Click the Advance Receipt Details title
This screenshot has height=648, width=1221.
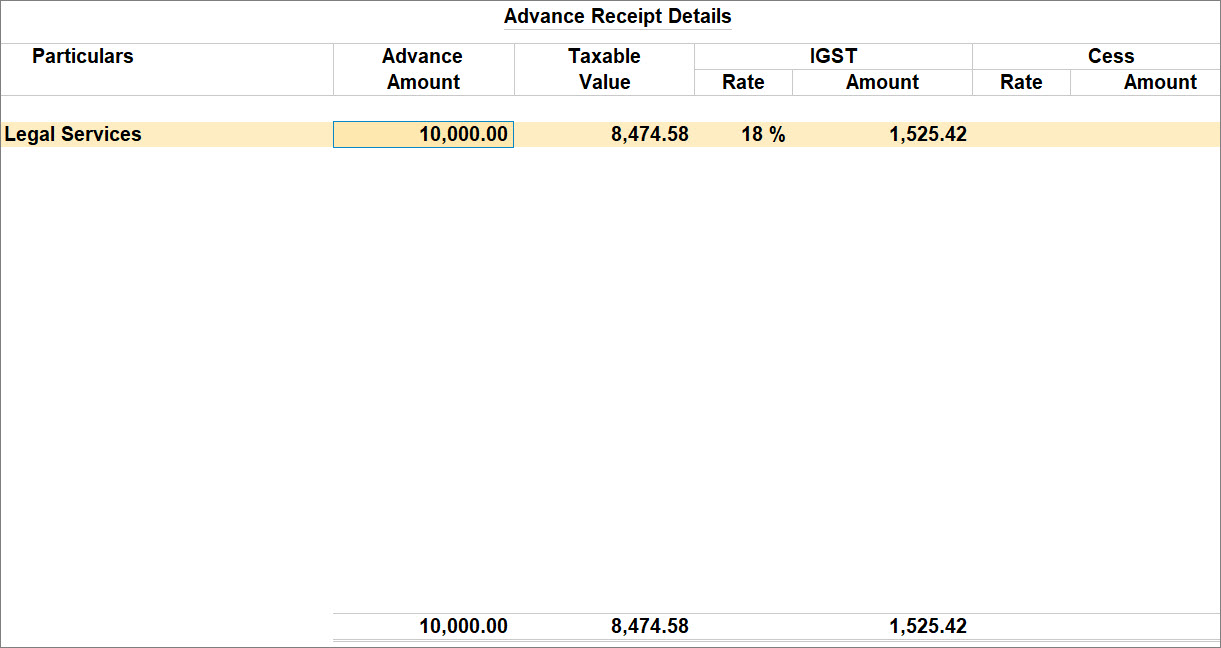click(x=617, y=16)
